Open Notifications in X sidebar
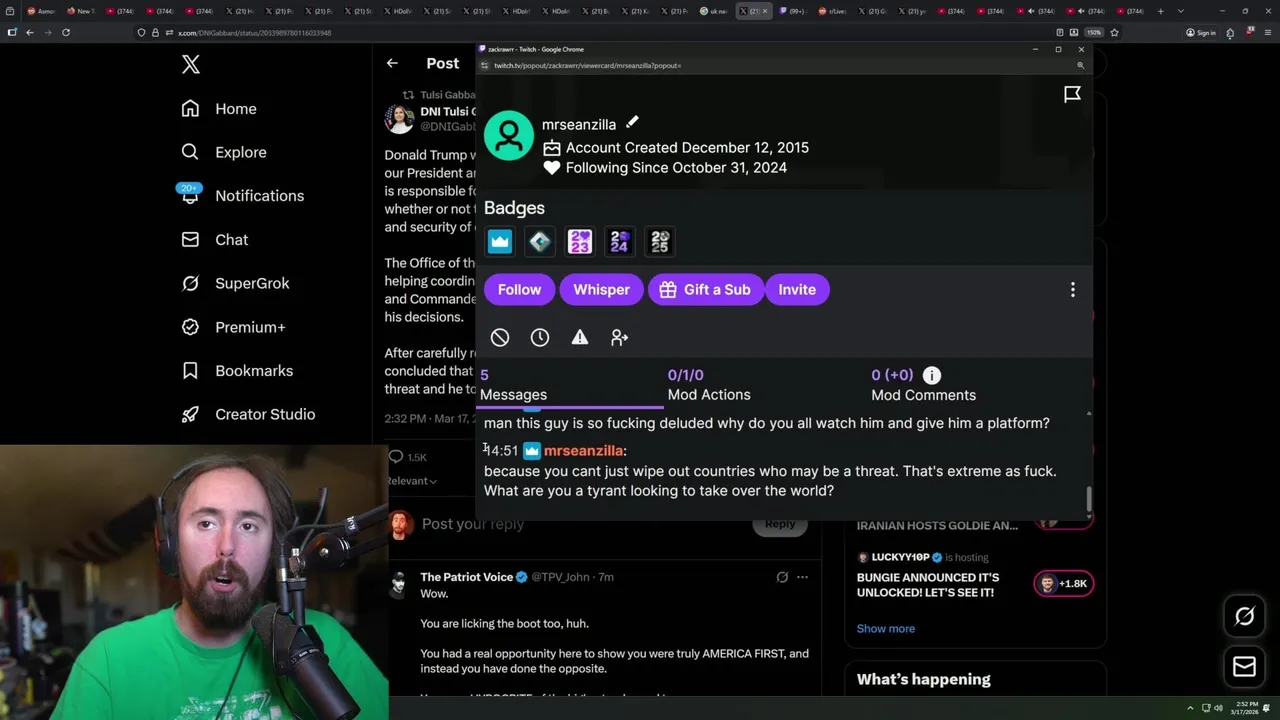Screen dimensions: 1280x720 [x=243, y=196]
